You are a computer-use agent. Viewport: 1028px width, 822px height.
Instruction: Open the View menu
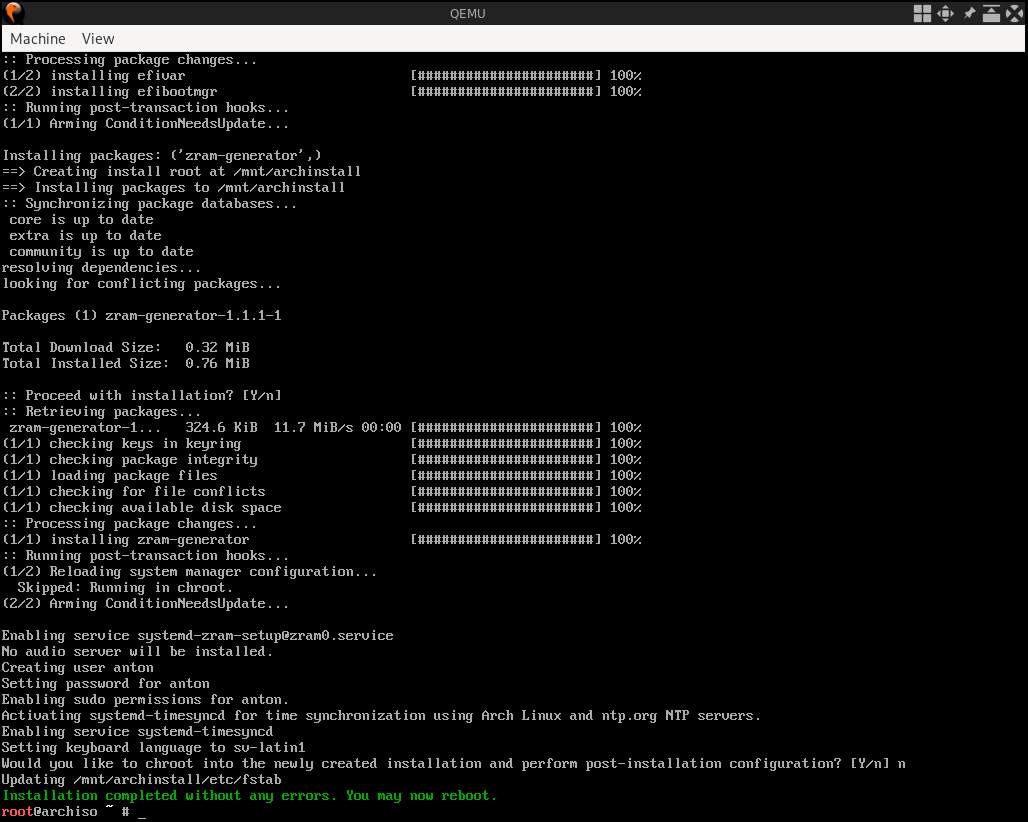click(x=98, y=39)
